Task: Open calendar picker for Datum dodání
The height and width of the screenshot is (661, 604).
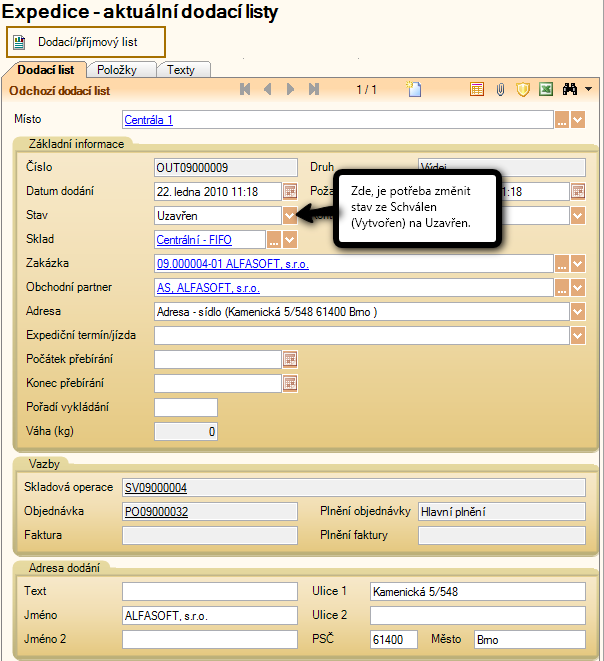Action: coord(290,191)
